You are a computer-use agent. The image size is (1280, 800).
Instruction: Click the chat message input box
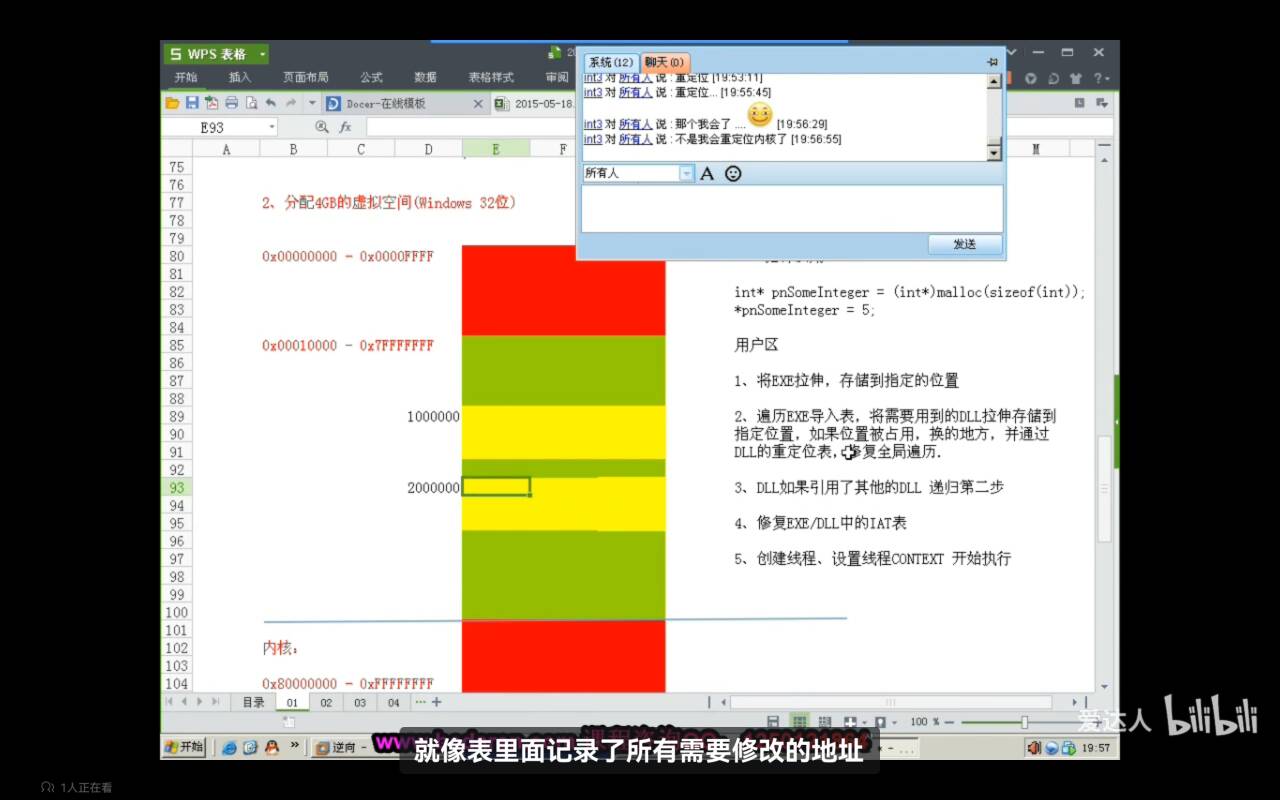(x=792, y=208)
